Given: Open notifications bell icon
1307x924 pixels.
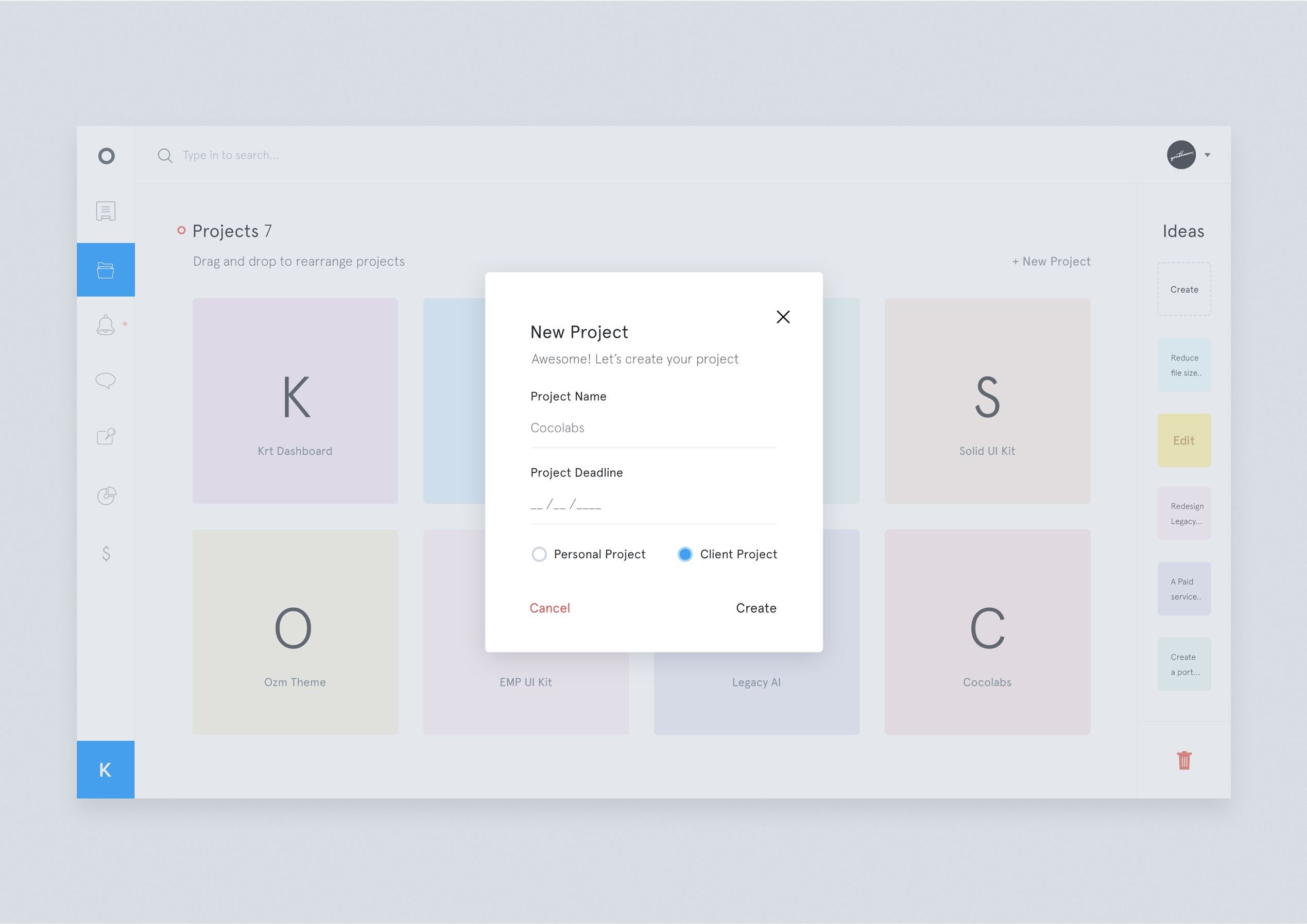Looking at the screenshot, I should 106,325.
